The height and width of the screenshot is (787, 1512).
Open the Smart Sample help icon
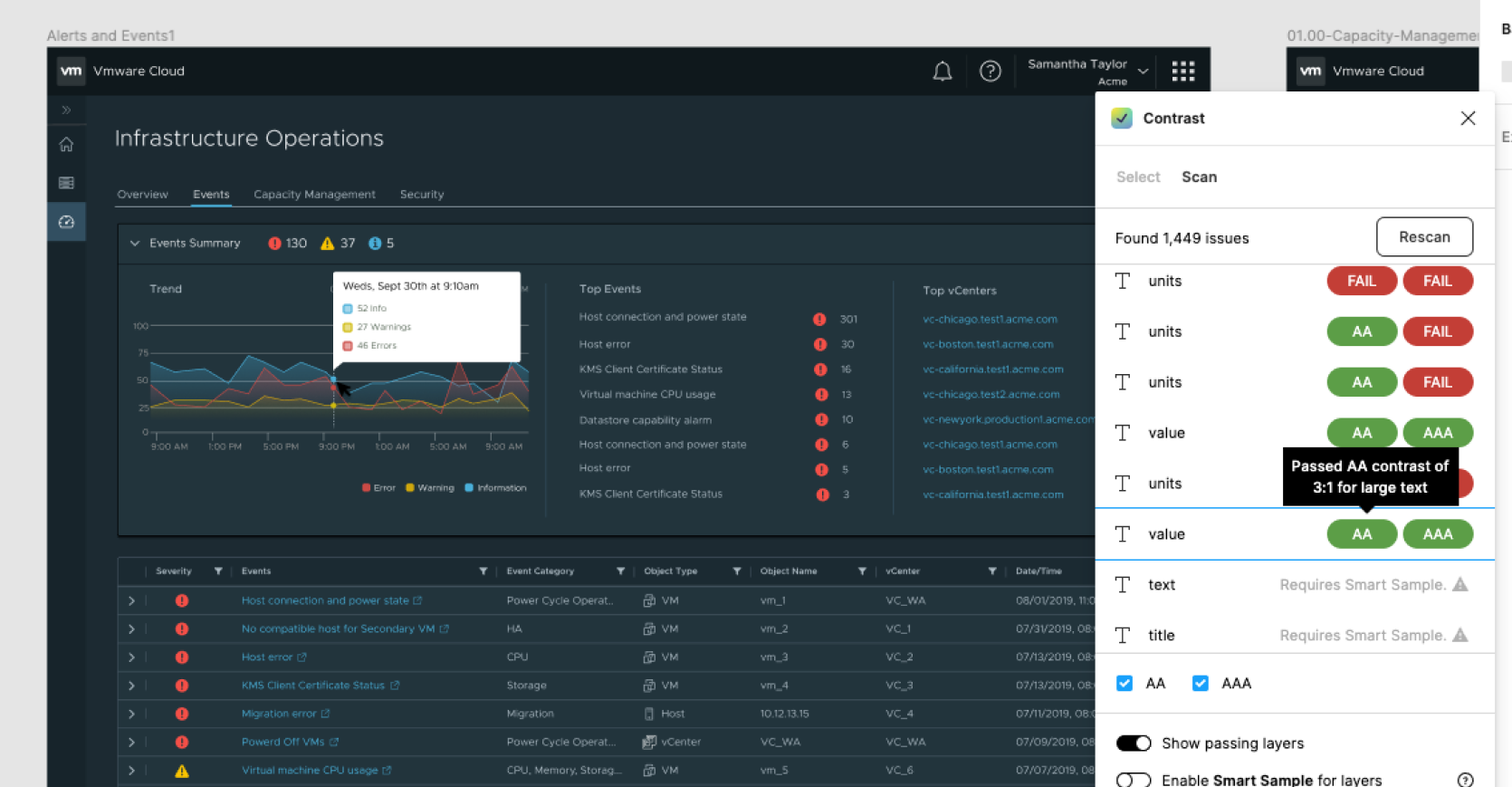tap(1465, 781)
